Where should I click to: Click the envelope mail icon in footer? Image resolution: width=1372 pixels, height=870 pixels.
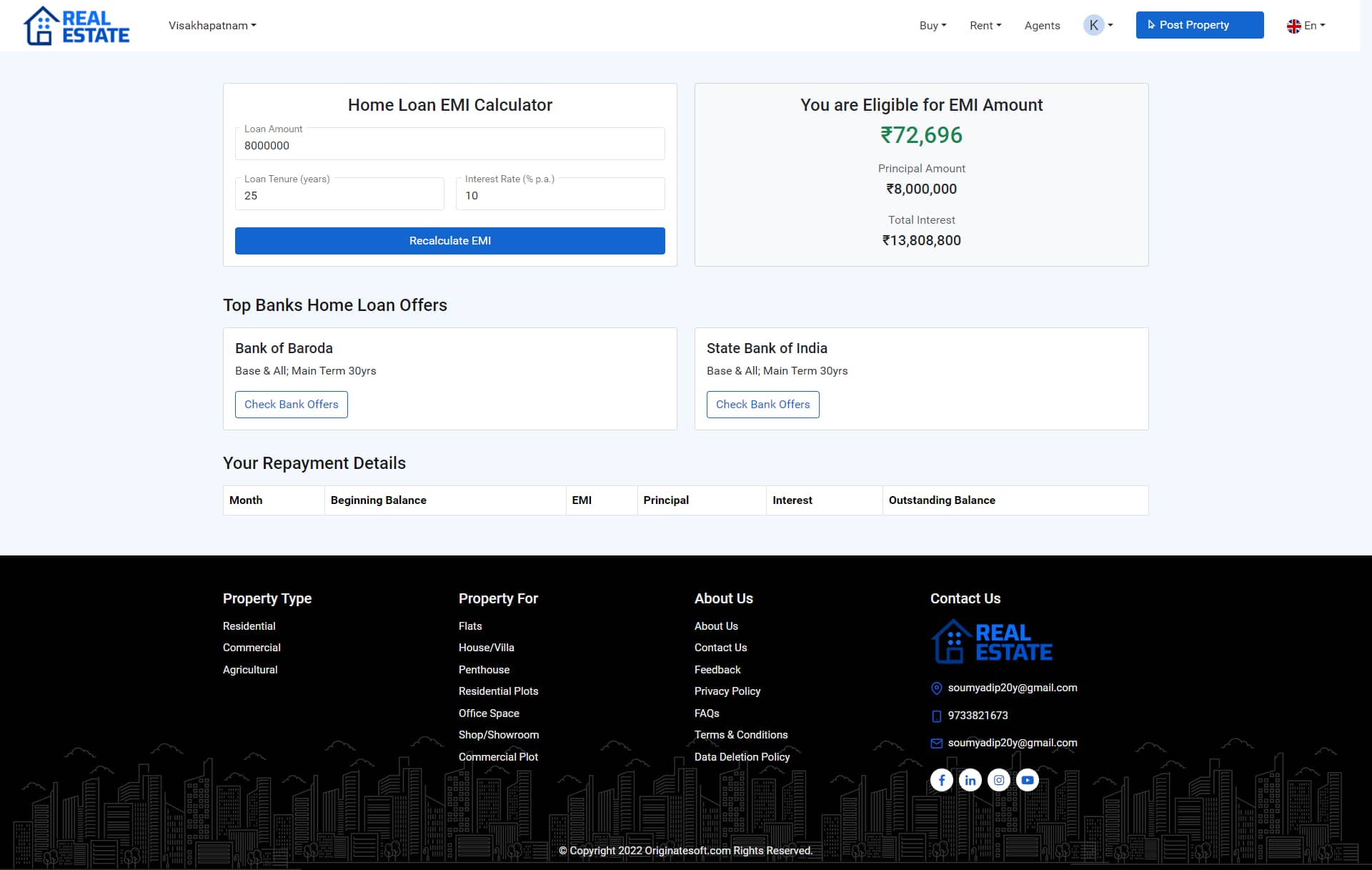(936, 743)
